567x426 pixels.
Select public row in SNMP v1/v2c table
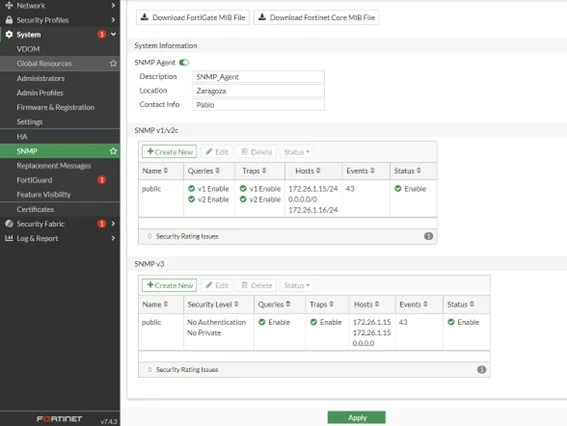287,199
